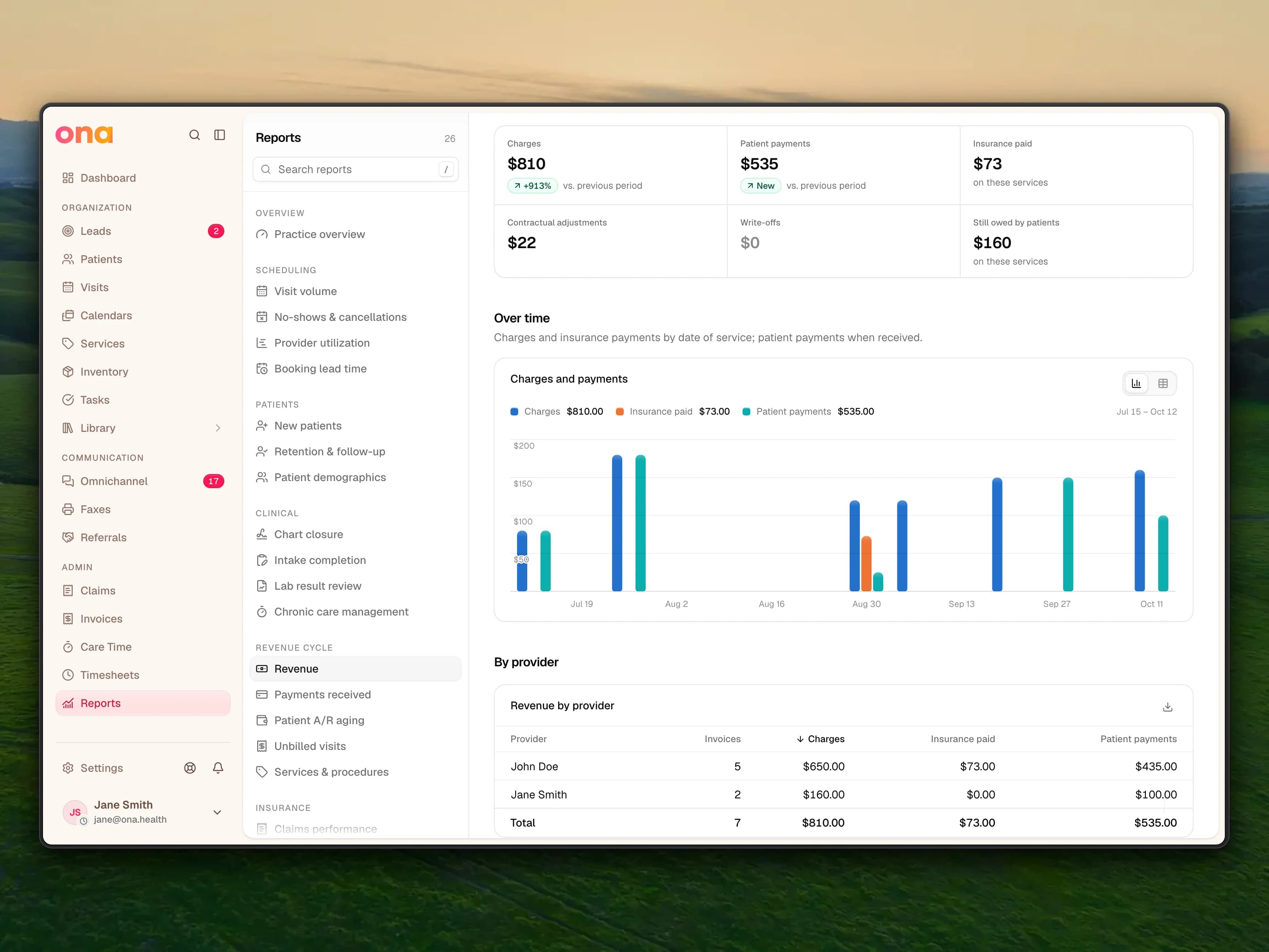
Task: Click the Faxes printer icon
Action: (68, 509)
